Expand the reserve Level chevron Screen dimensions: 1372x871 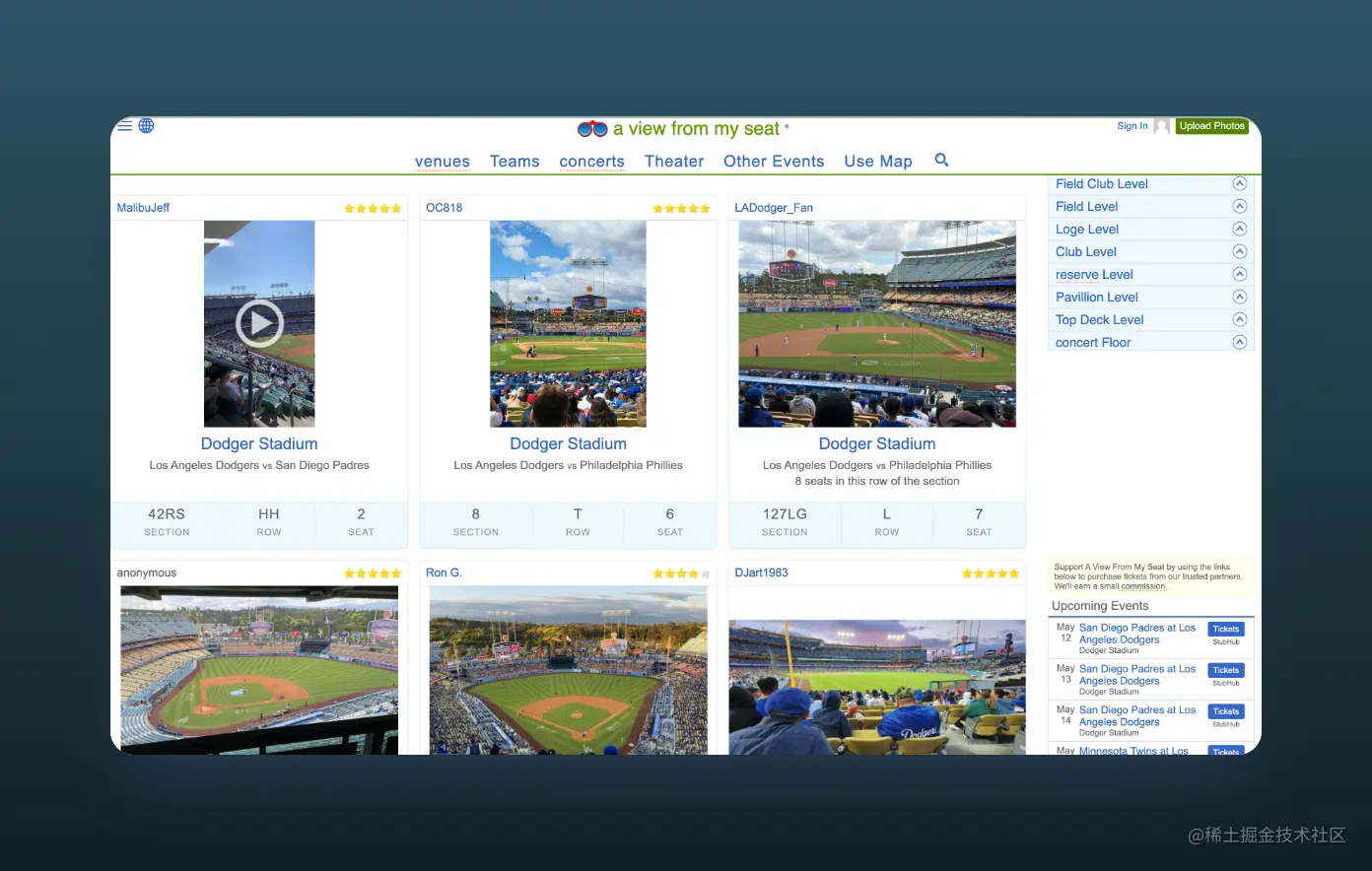point(1240,274)
